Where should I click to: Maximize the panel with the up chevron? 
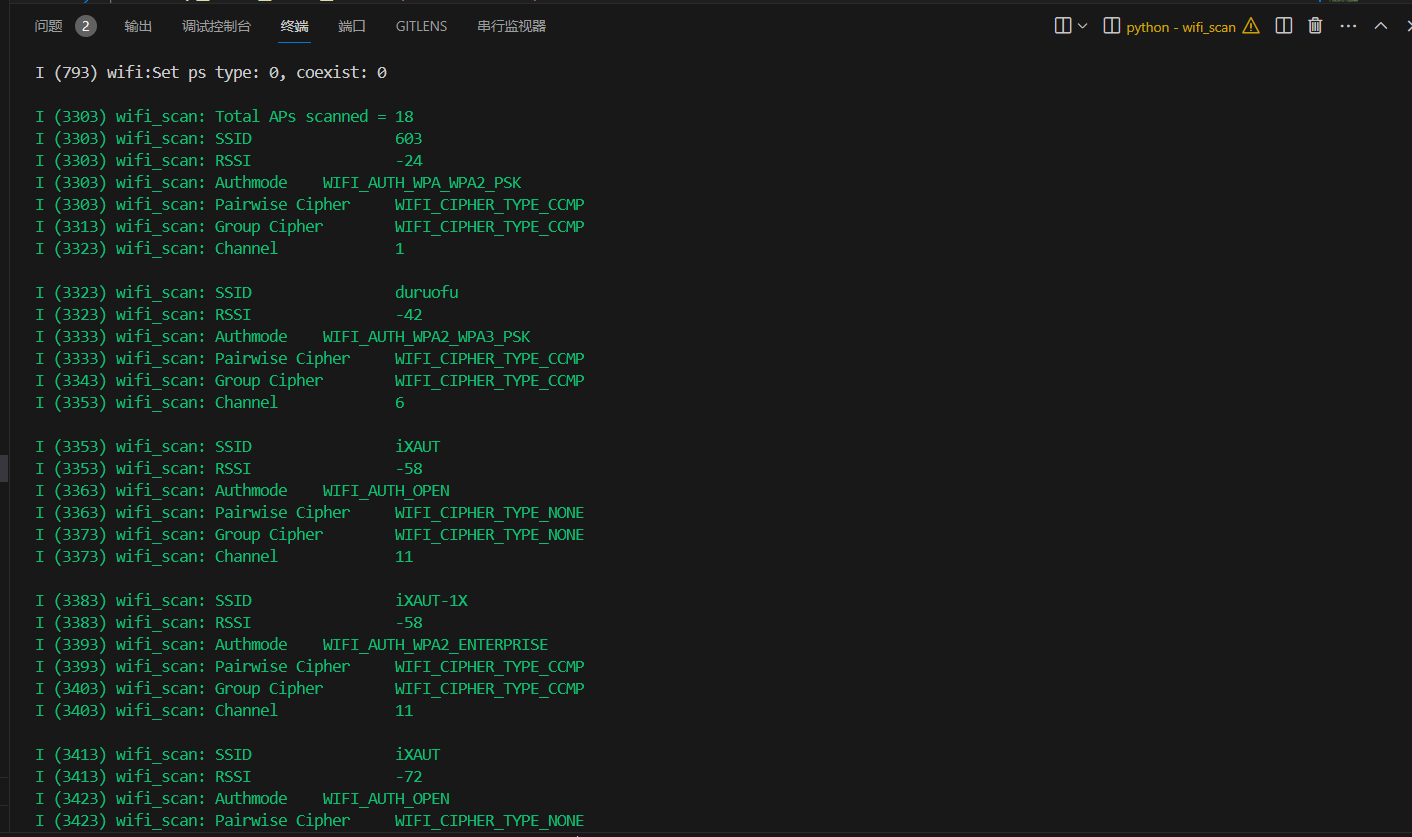[x=1381, y=26]
